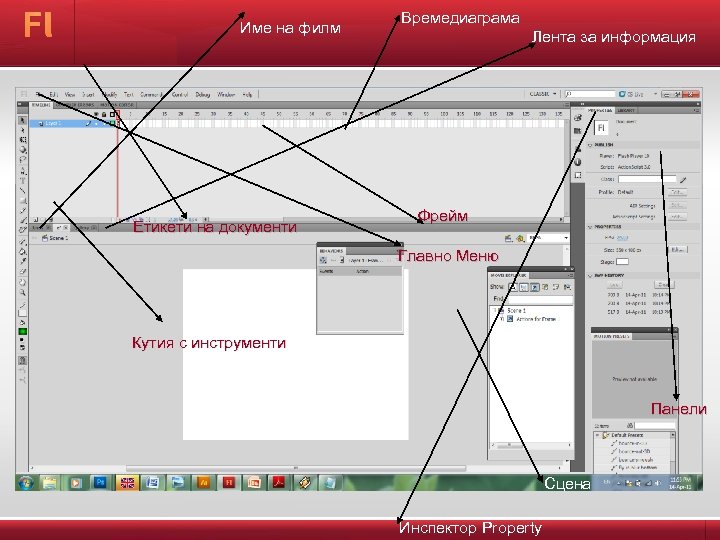Select the Bone tool

[22, 242]
